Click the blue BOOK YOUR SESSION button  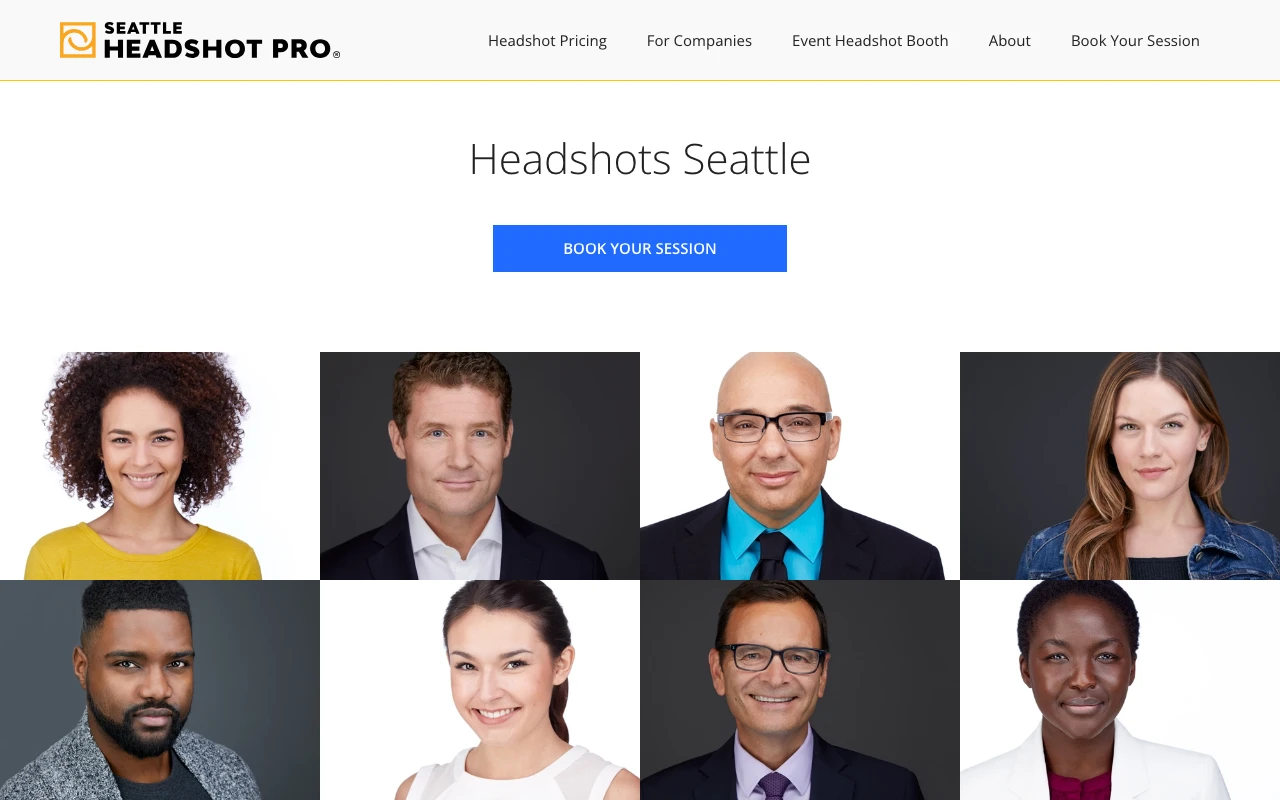[x=640, y=248]
